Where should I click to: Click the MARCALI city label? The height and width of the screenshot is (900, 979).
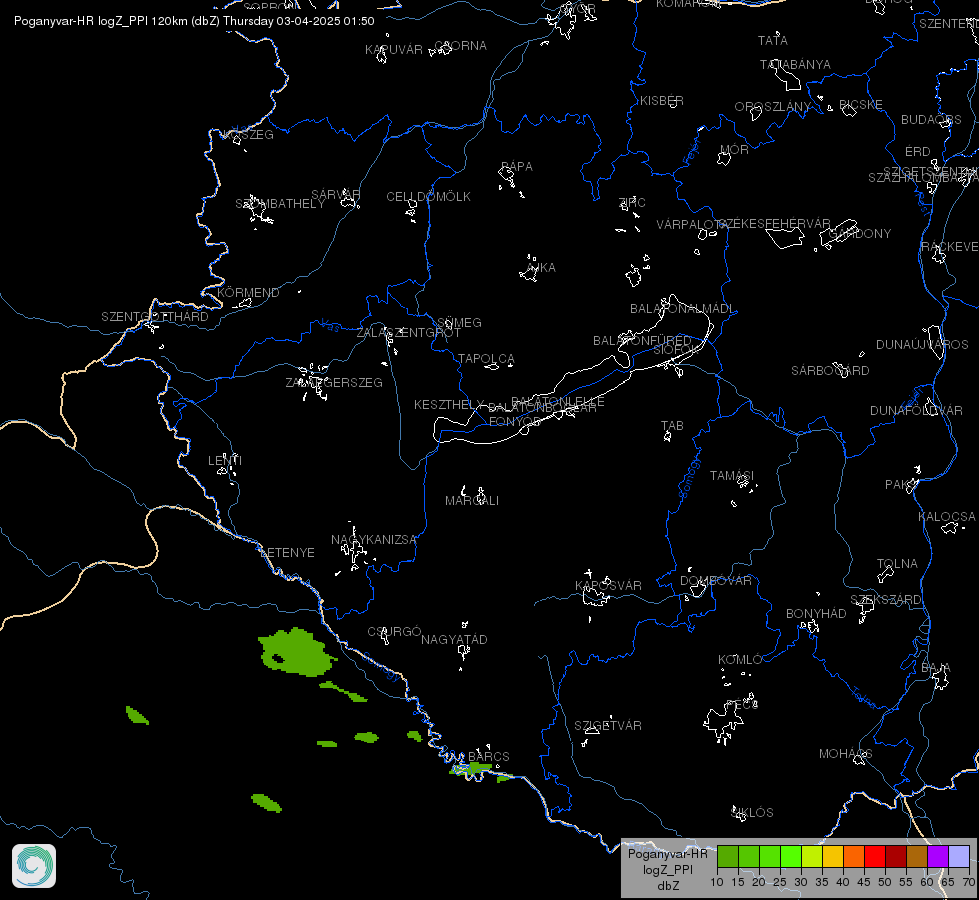(x=472, y=501)
